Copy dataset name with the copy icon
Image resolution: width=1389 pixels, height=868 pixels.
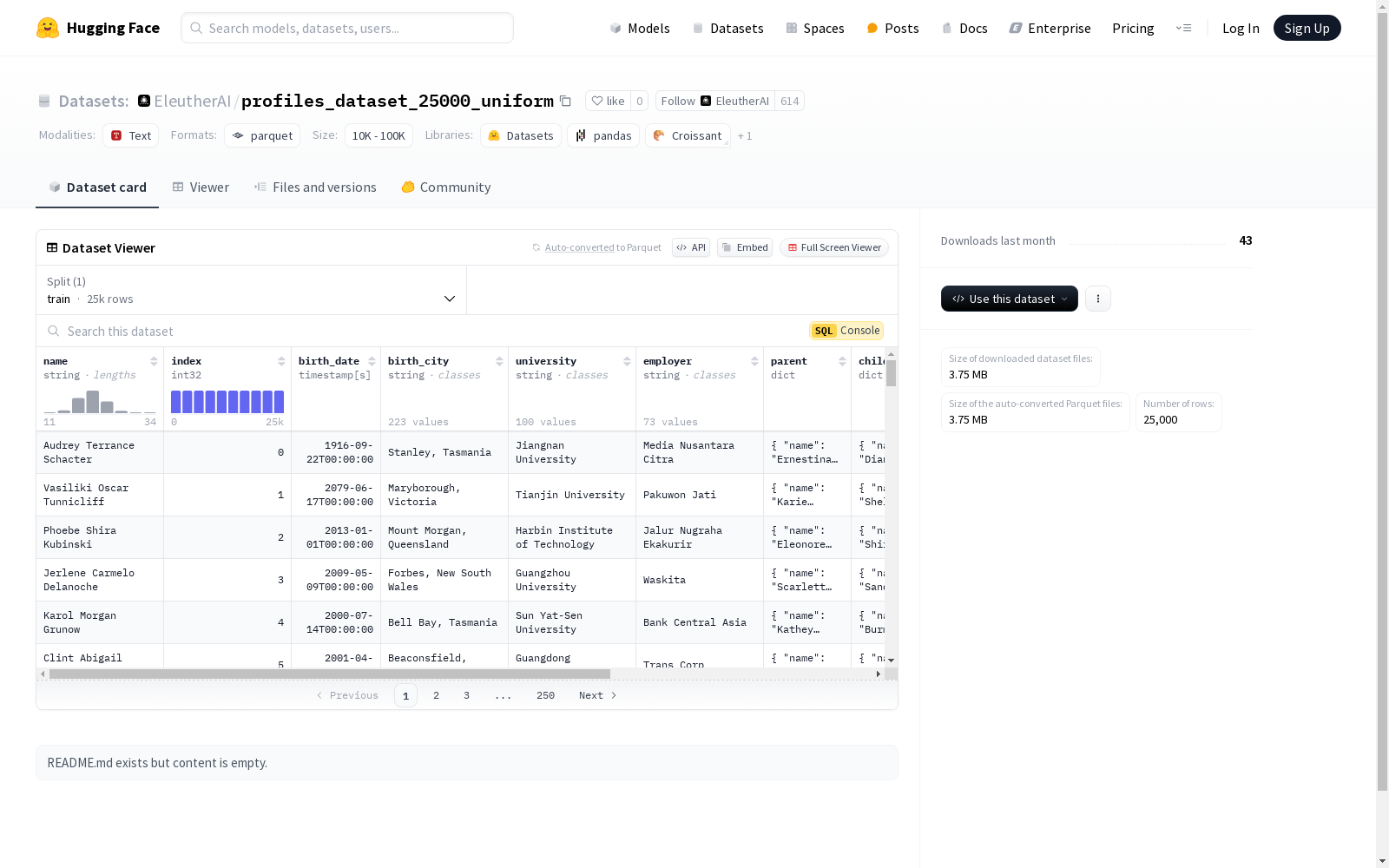(565, 101)
